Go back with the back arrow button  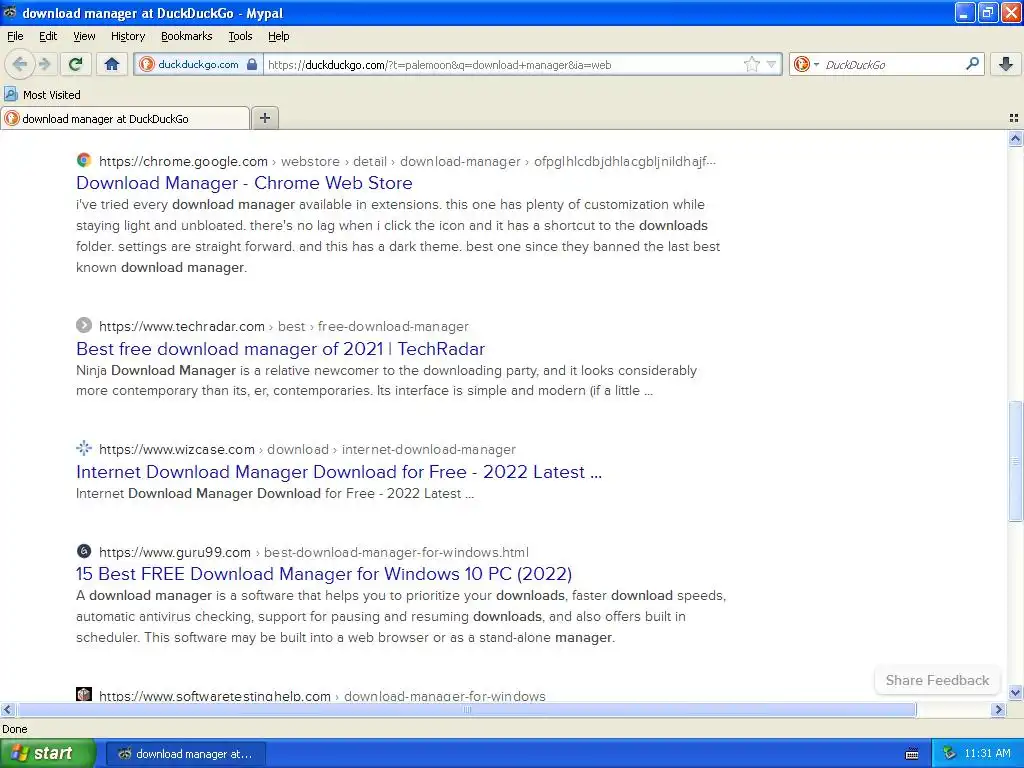(x=20, y=64)
